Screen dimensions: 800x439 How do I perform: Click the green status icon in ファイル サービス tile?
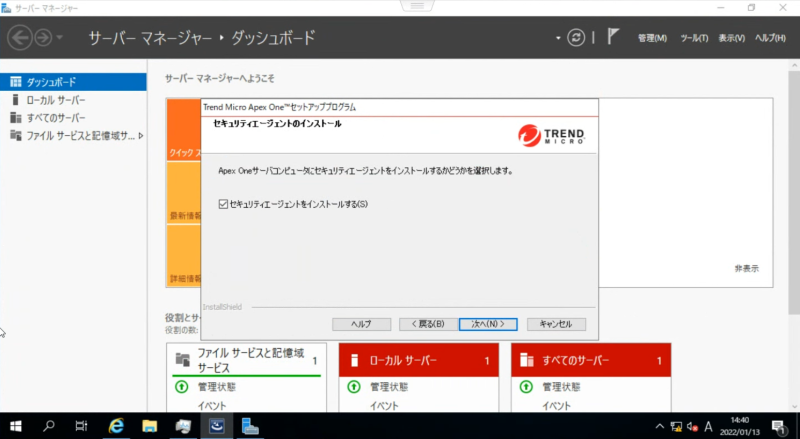click(x=182, y=387)
